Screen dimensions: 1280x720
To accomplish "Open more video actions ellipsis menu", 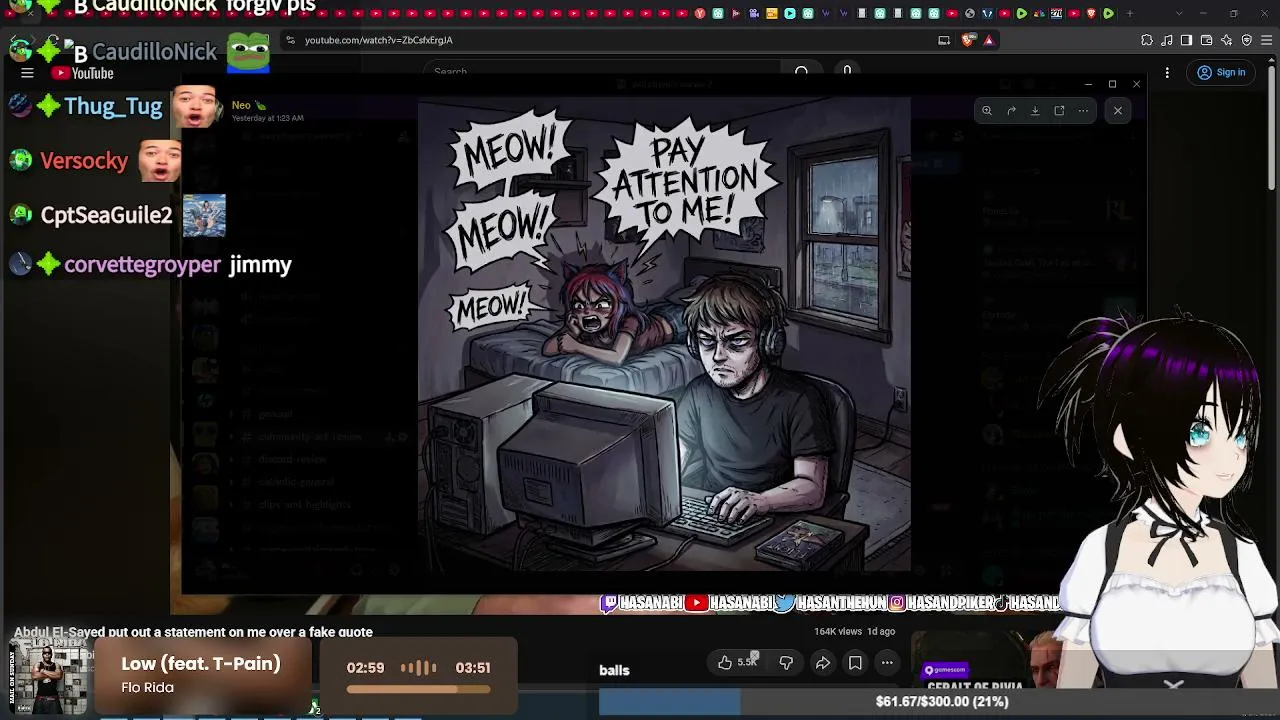I will (x=887, y=662).
